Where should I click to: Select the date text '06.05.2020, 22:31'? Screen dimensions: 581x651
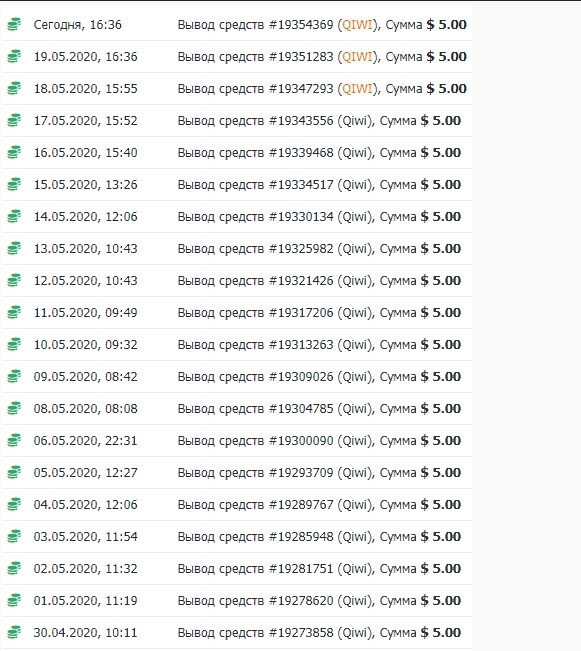click(86, 441)
